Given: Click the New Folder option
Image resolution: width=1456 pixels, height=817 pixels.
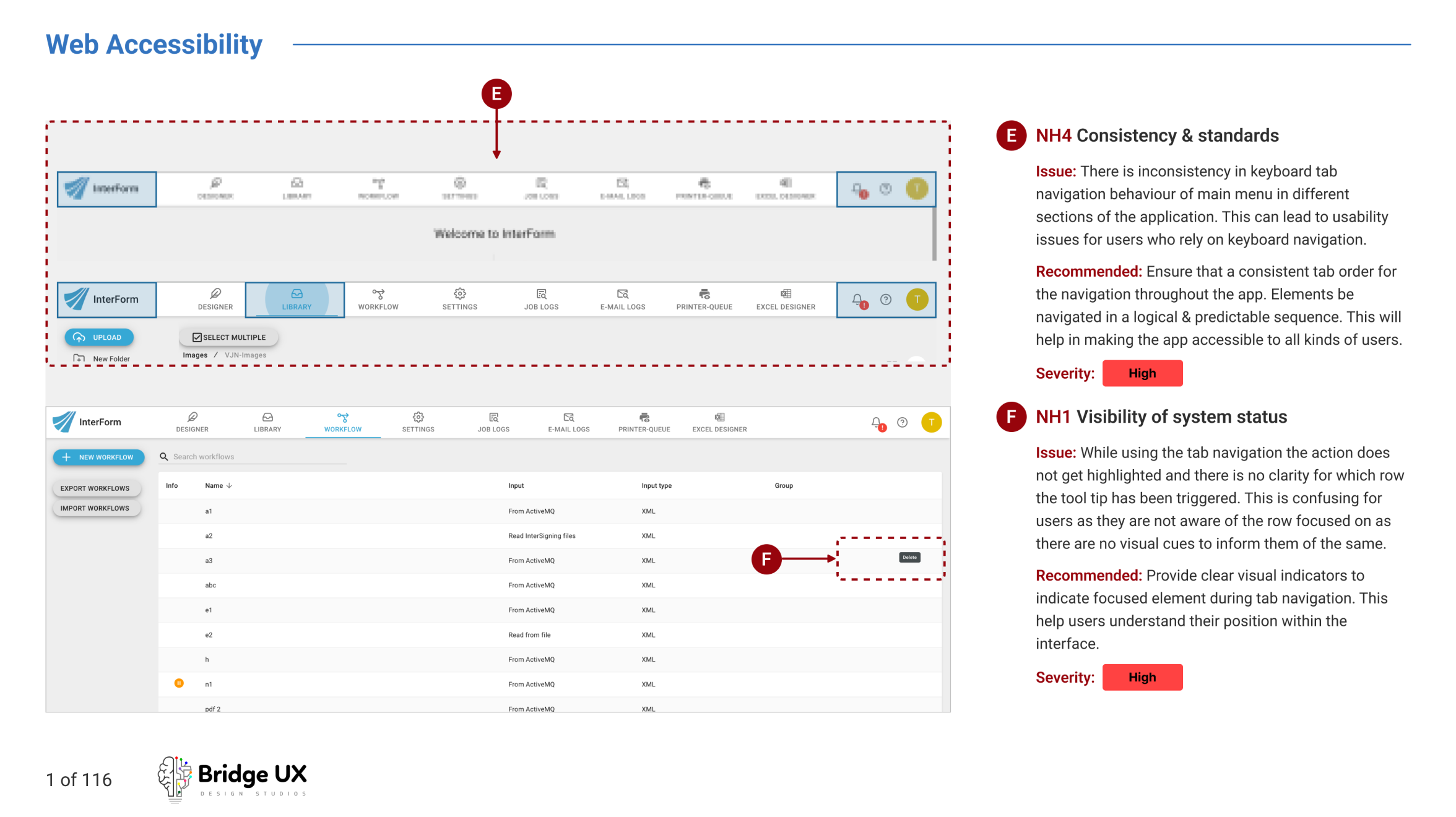Looking at the screenshot, I should [x=102, y=358].
